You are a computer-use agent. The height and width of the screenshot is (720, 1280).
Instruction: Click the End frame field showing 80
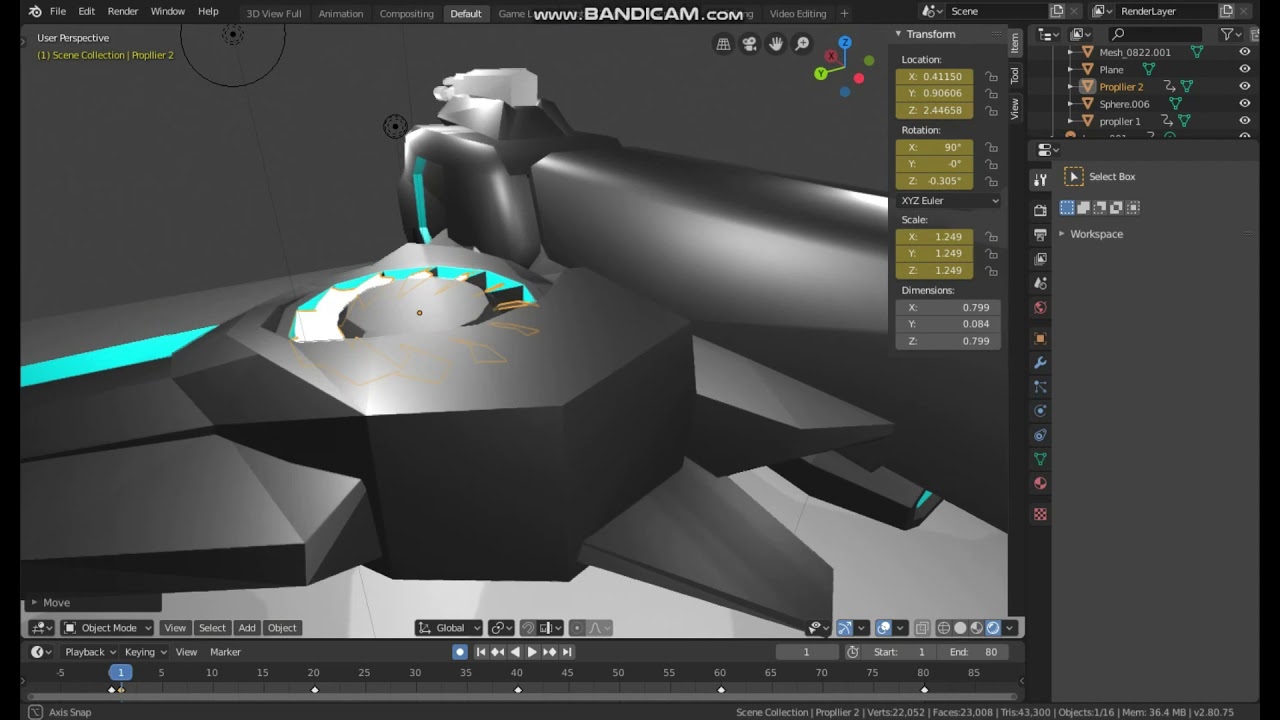973,652
